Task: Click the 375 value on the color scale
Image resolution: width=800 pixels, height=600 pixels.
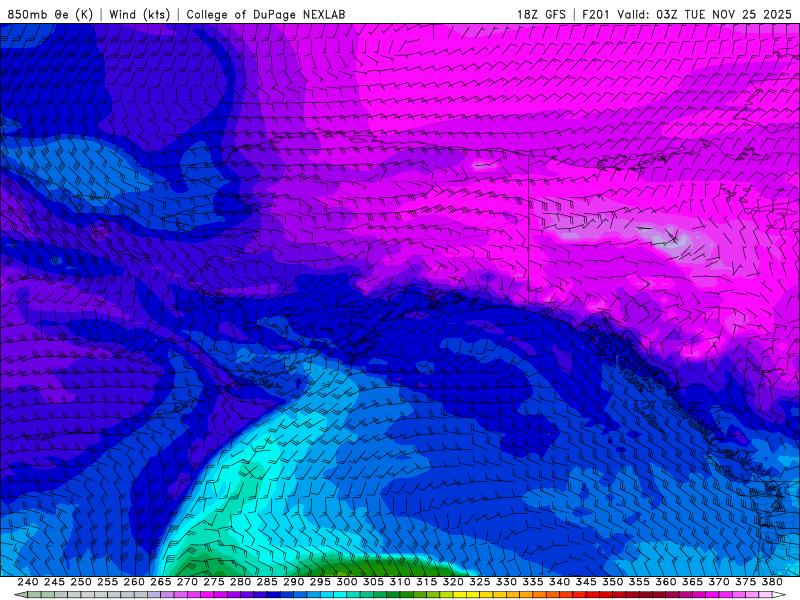Action: (x=745, y=582)
